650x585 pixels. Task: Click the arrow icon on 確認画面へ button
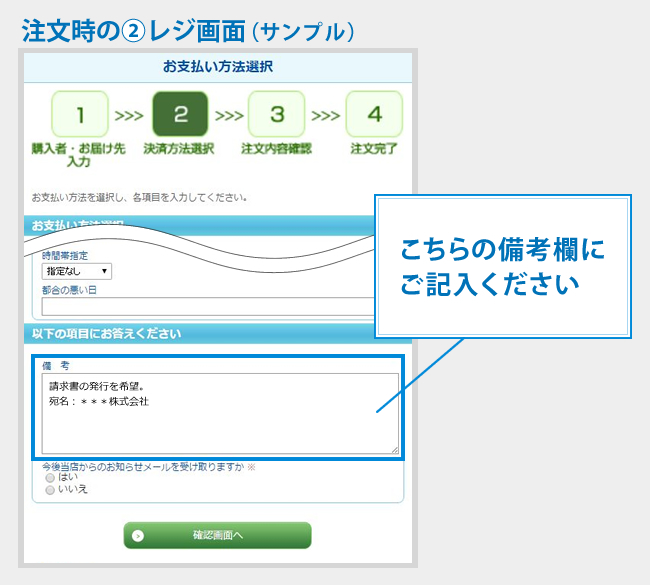click(138, 536)
